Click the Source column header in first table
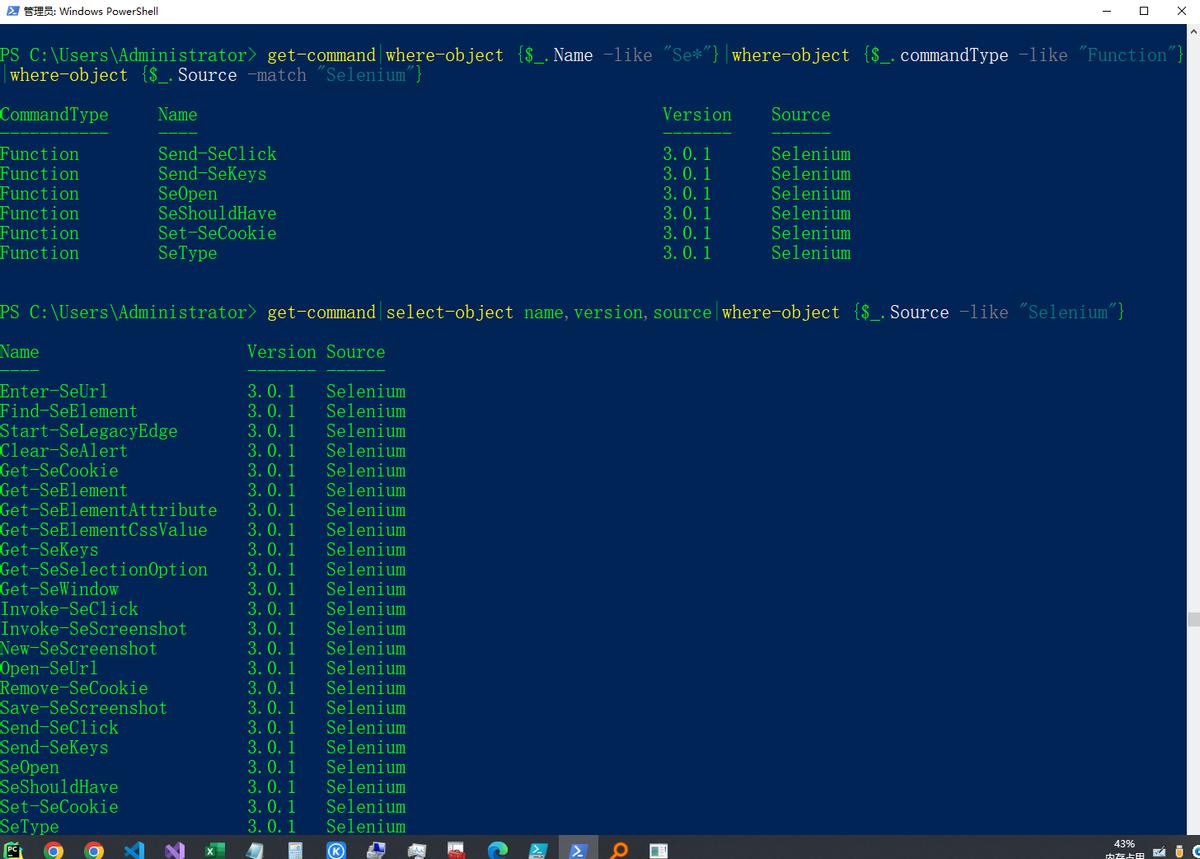 800,115
